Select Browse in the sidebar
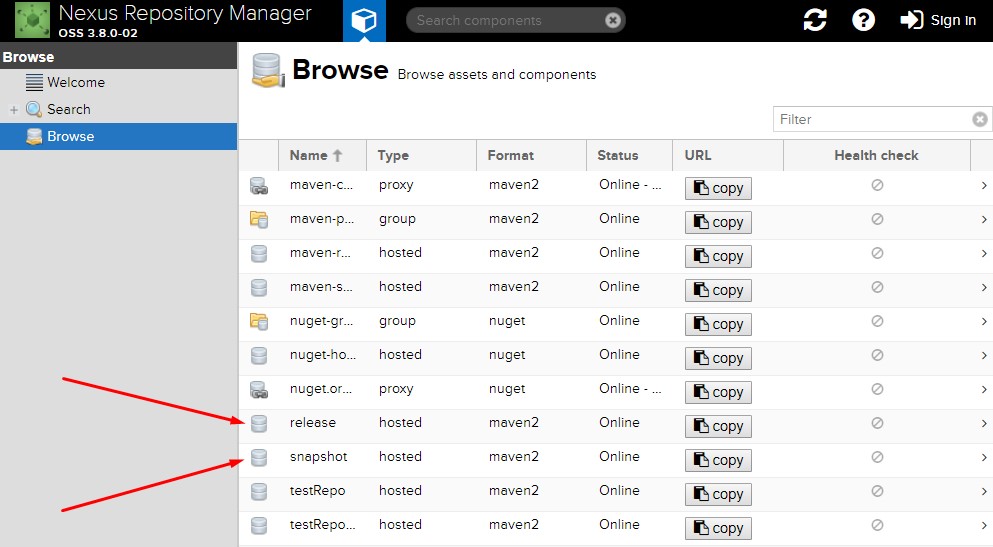Screen dimensions: 993x547 tap(118, 136)
